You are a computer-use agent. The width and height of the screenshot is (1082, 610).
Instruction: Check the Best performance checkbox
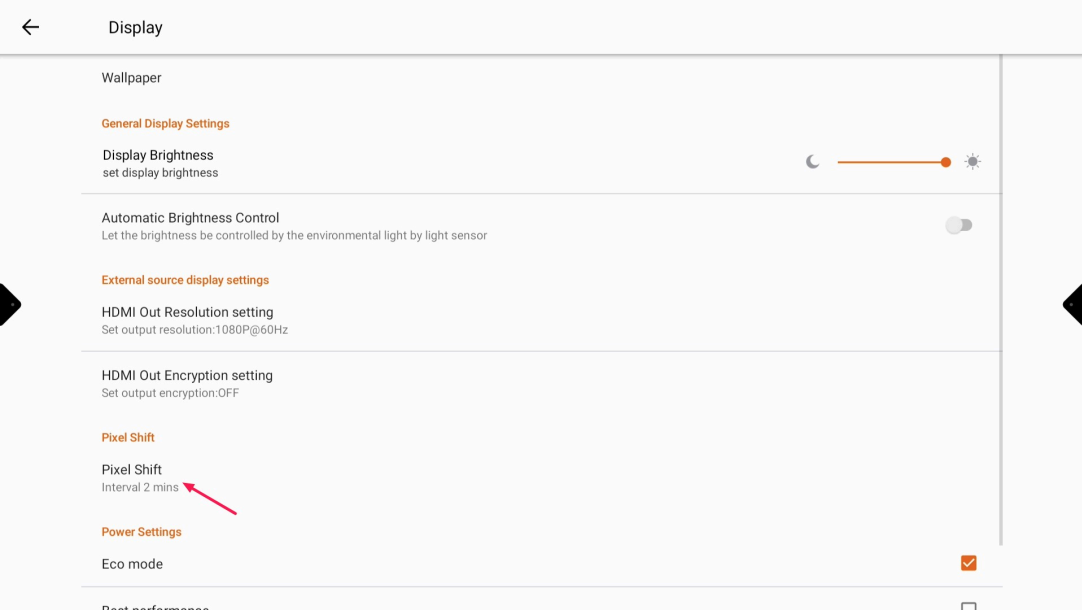click(968, 606)
